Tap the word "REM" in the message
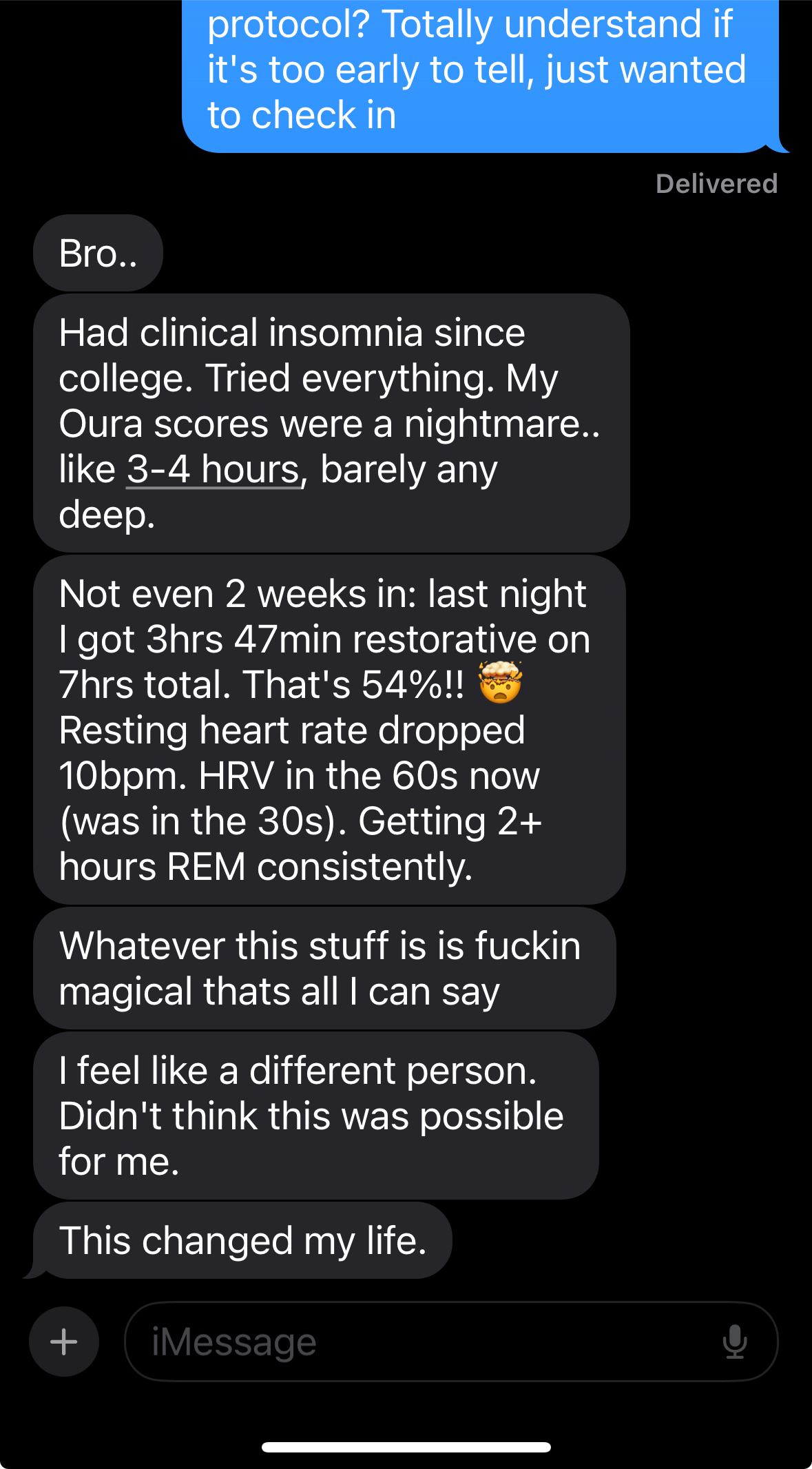 [x=206, y=867]
